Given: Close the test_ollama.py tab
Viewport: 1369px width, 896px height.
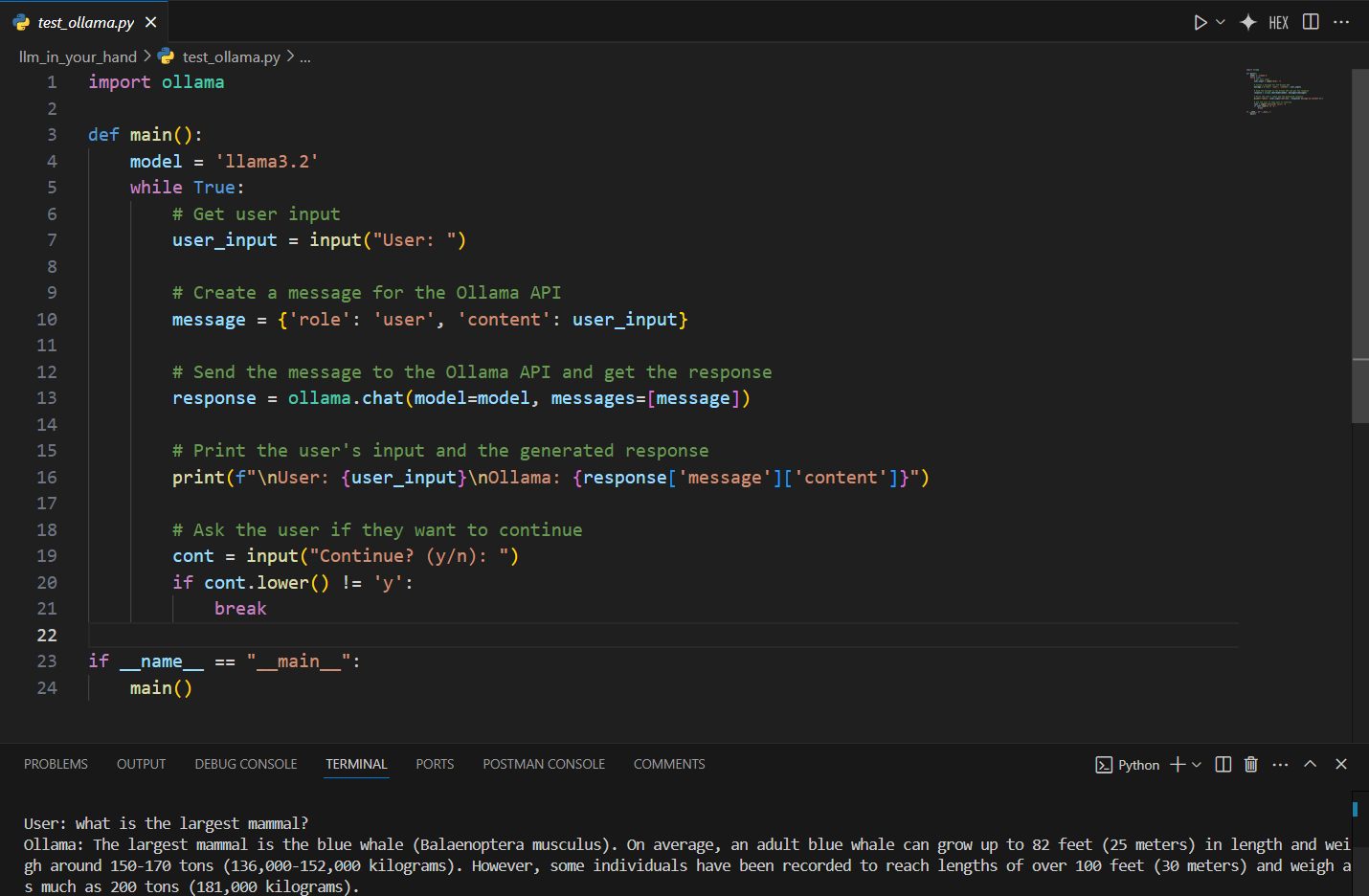Looking at the screenshot, I should pos(150,22).
